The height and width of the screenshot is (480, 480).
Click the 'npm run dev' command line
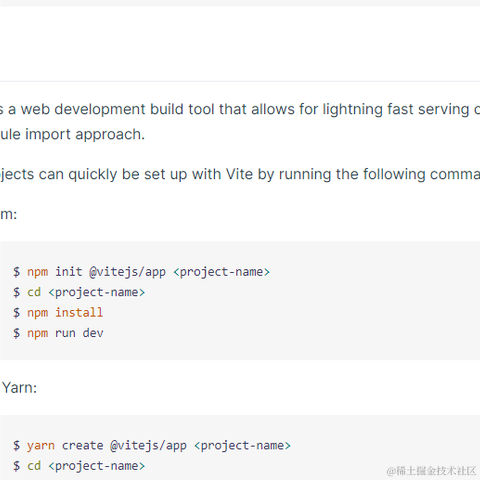[58, 333]
